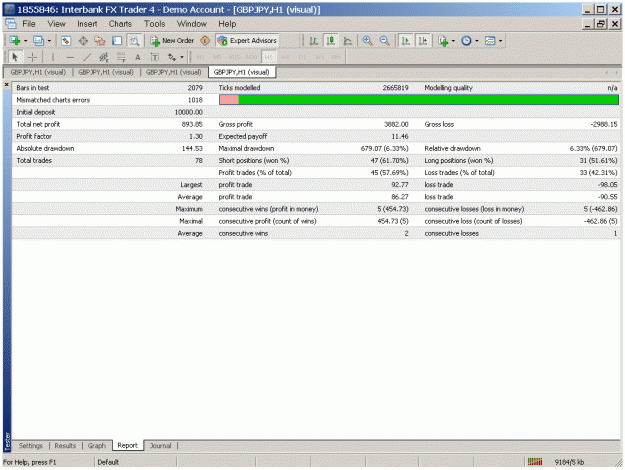
Task: Select the Arrows objects icon
Action: point(172,57)
